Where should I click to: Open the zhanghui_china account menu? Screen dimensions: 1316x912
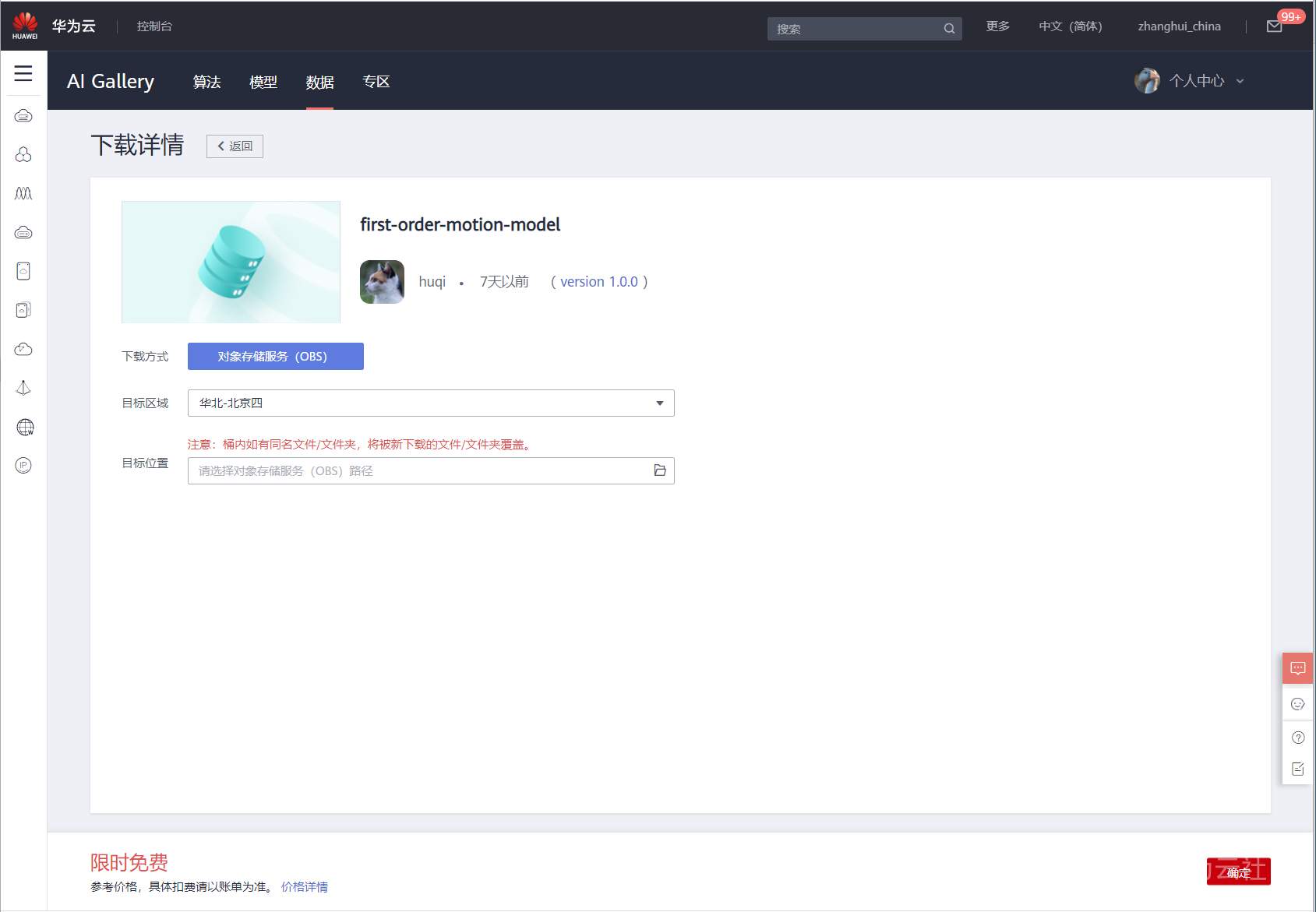(x=1180, y=26)
